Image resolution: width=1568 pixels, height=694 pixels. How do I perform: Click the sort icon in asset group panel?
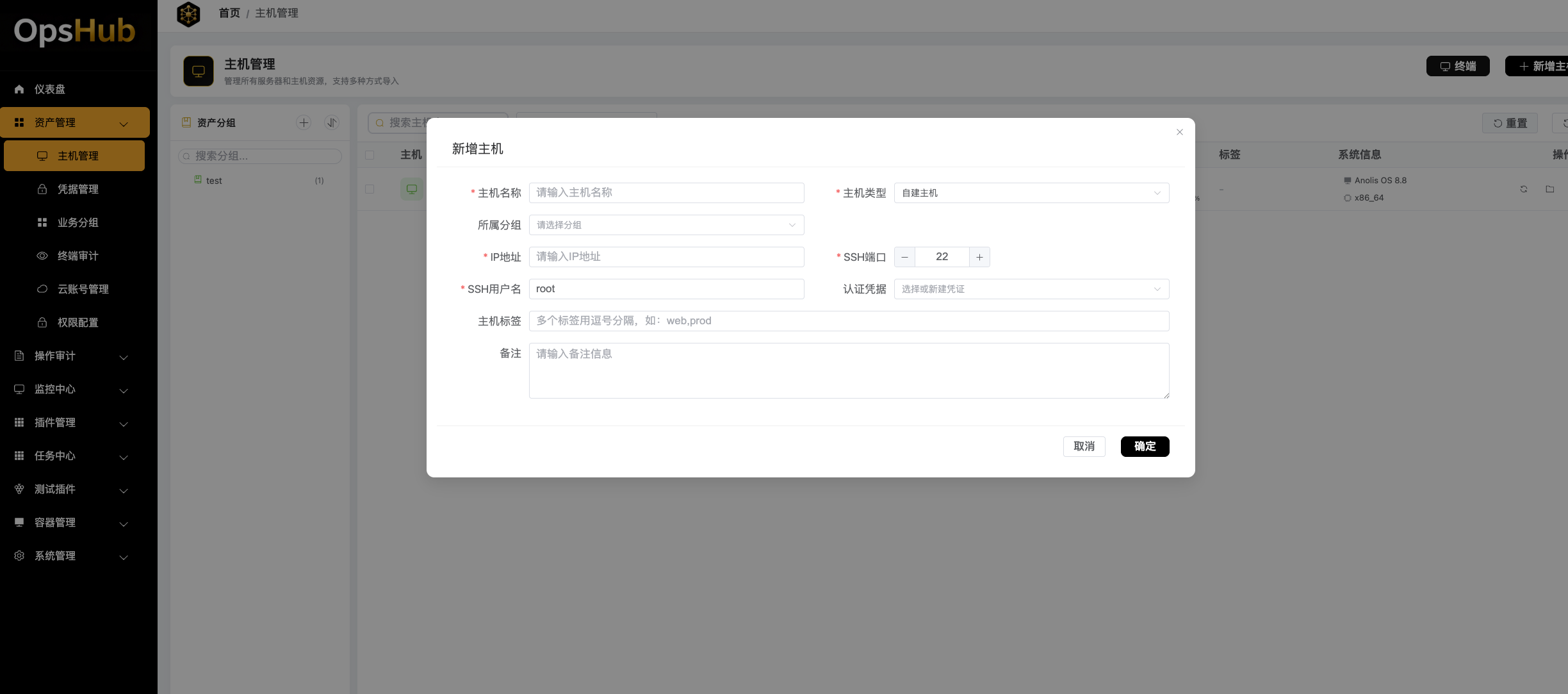click(332, 122)
